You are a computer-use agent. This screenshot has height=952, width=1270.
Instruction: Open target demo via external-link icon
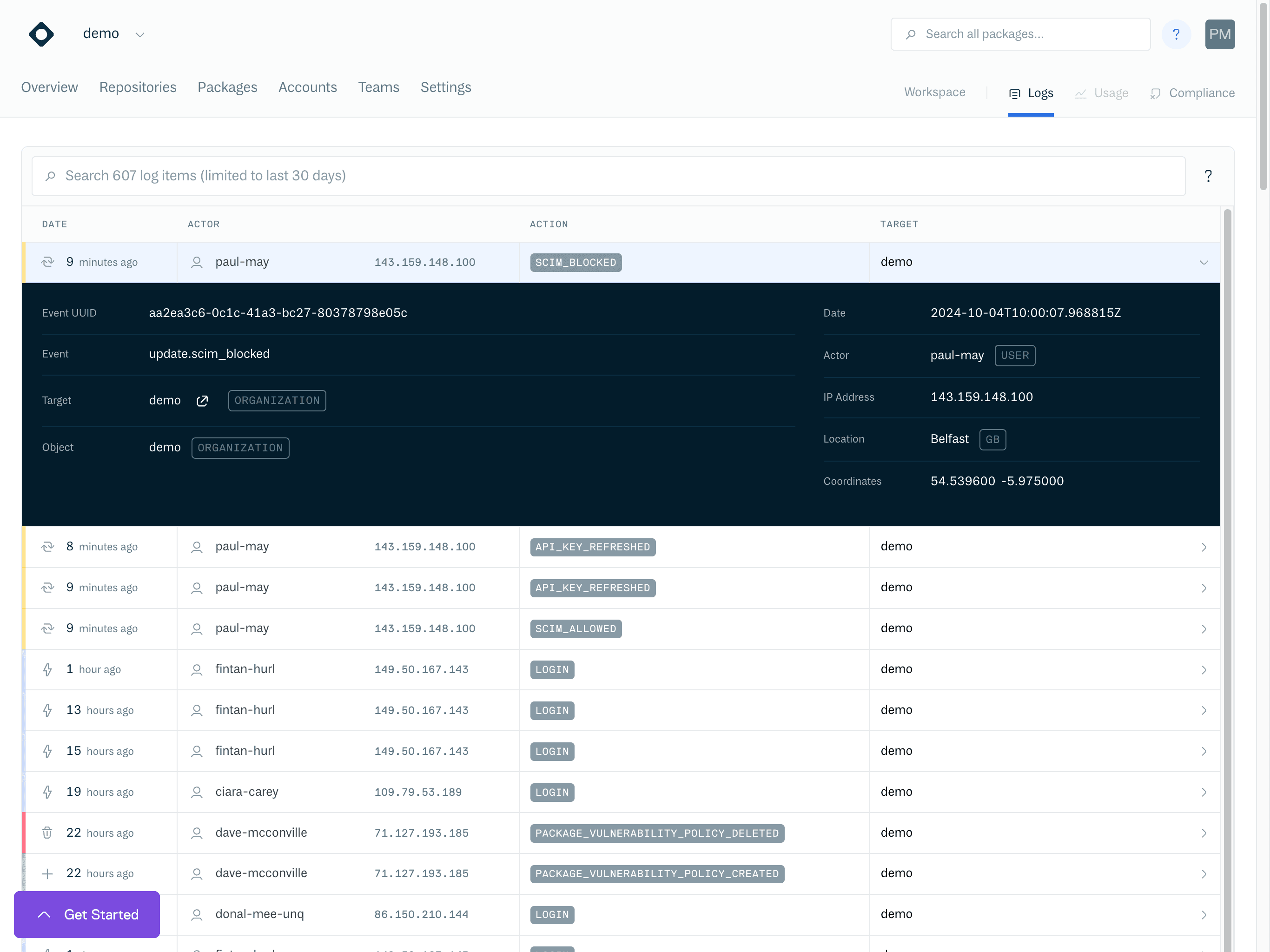[202, 400]
